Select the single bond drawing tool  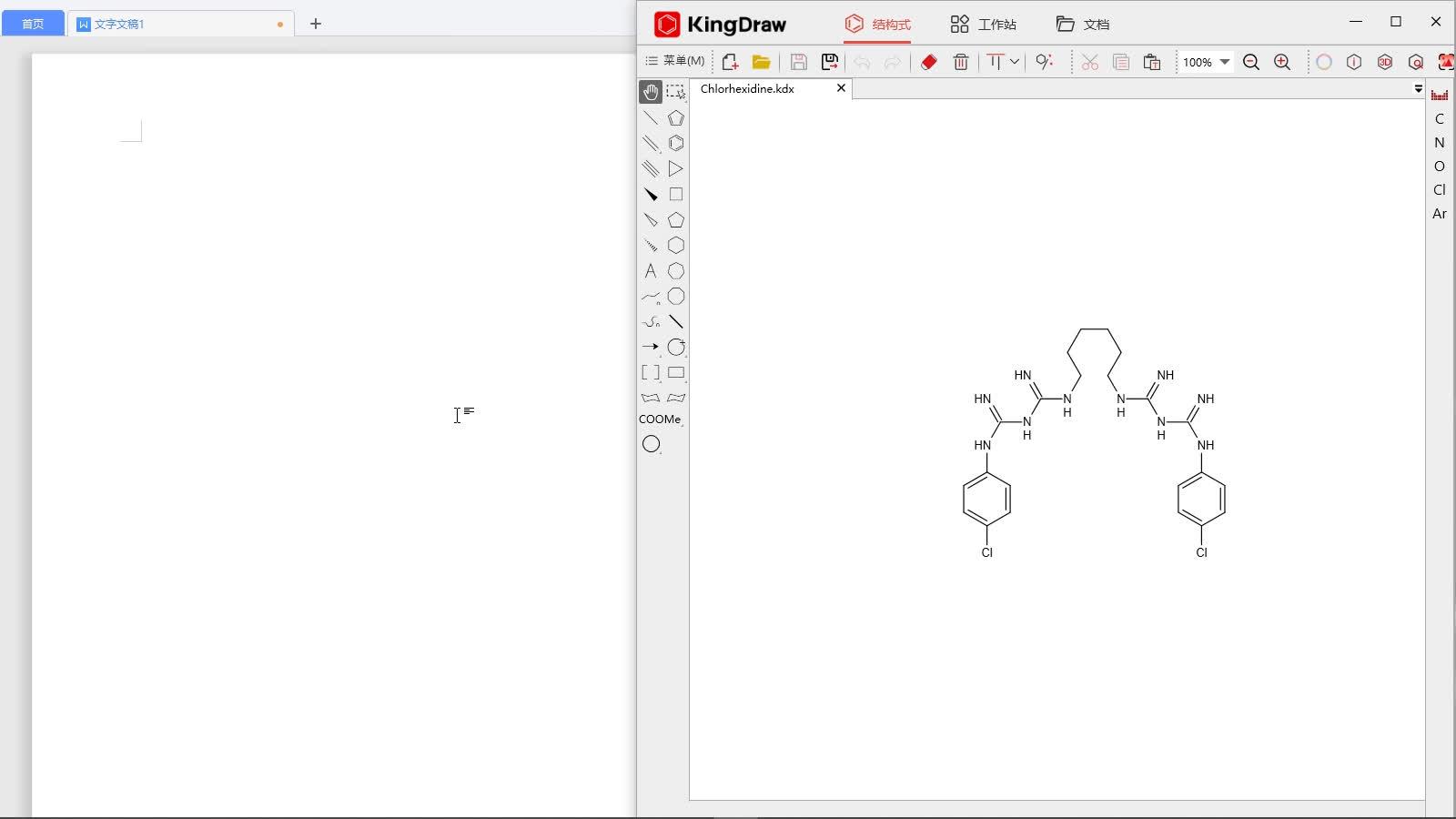tap(650, 117)
